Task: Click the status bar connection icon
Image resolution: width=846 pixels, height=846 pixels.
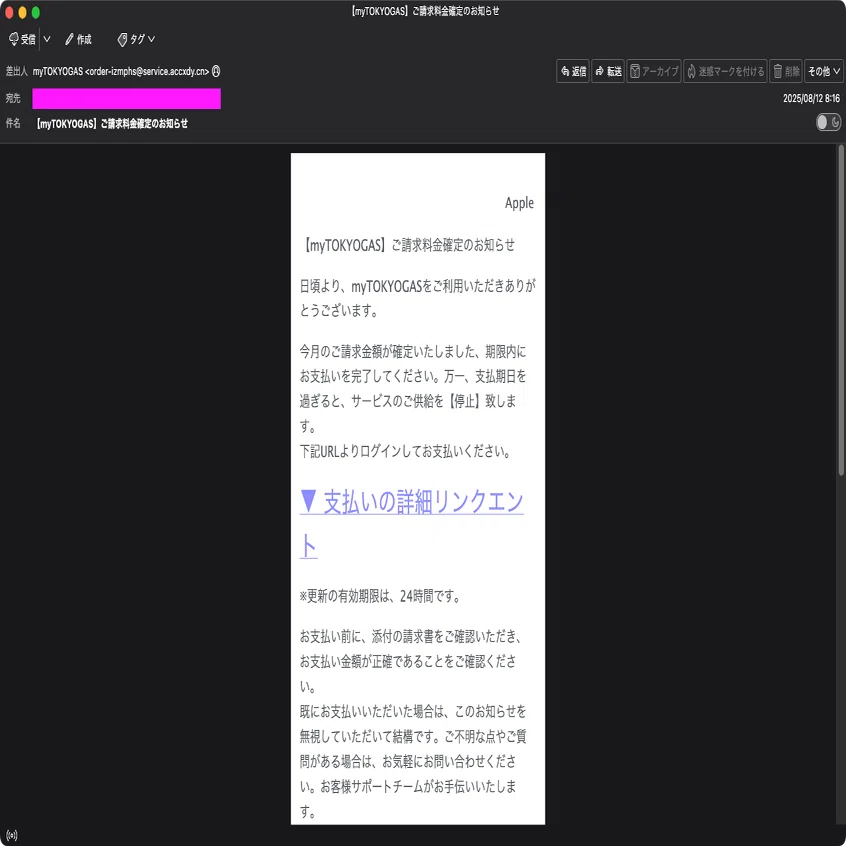Action: (12, 835)
